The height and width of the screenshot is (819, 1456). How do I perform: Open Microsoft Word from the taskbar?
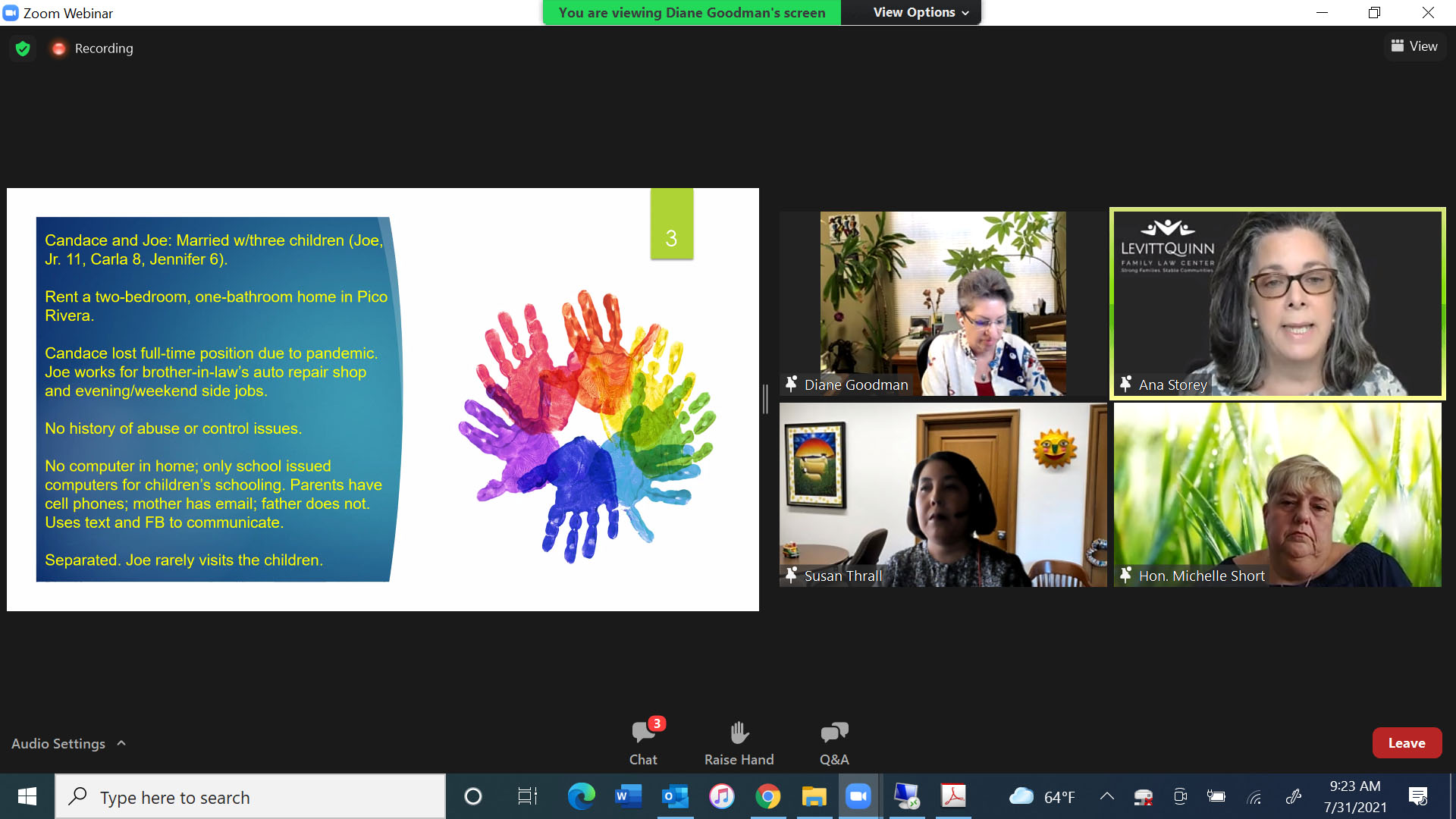628,796
